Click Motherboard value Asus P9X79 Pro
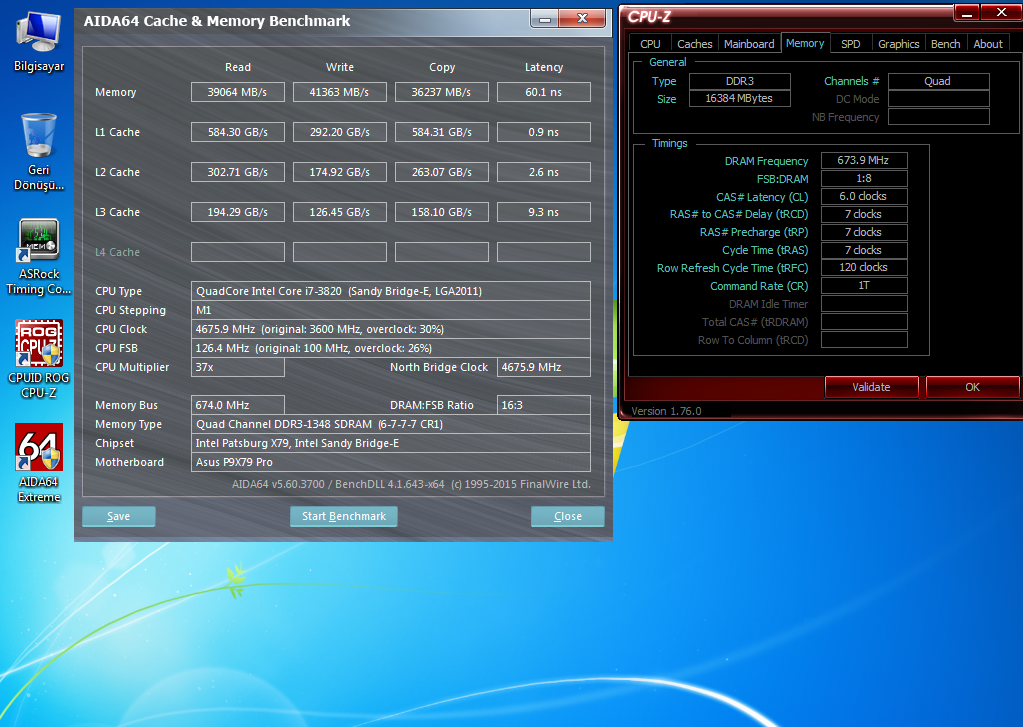This screenshot has height=727, width=1023. coord(391,461)
